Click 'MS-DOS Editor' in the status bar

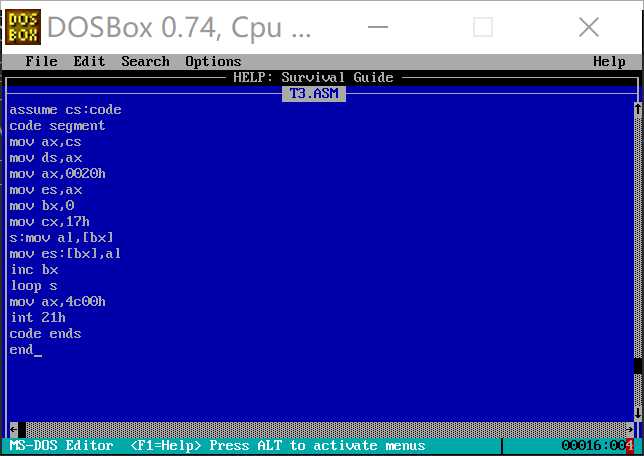pos(62,446)
